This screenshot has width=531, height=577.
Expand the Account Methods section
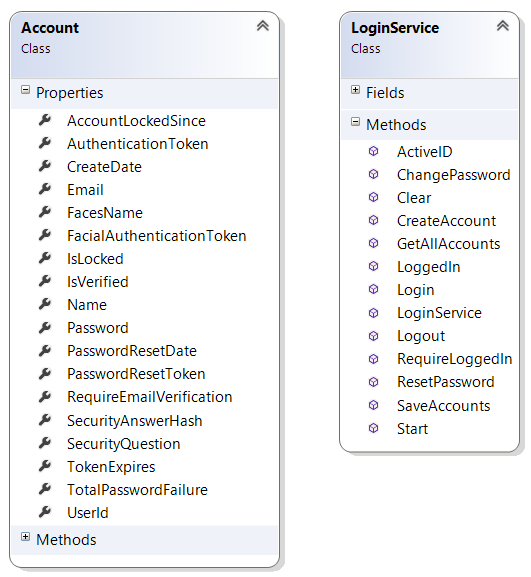click(x=25, y=537)
